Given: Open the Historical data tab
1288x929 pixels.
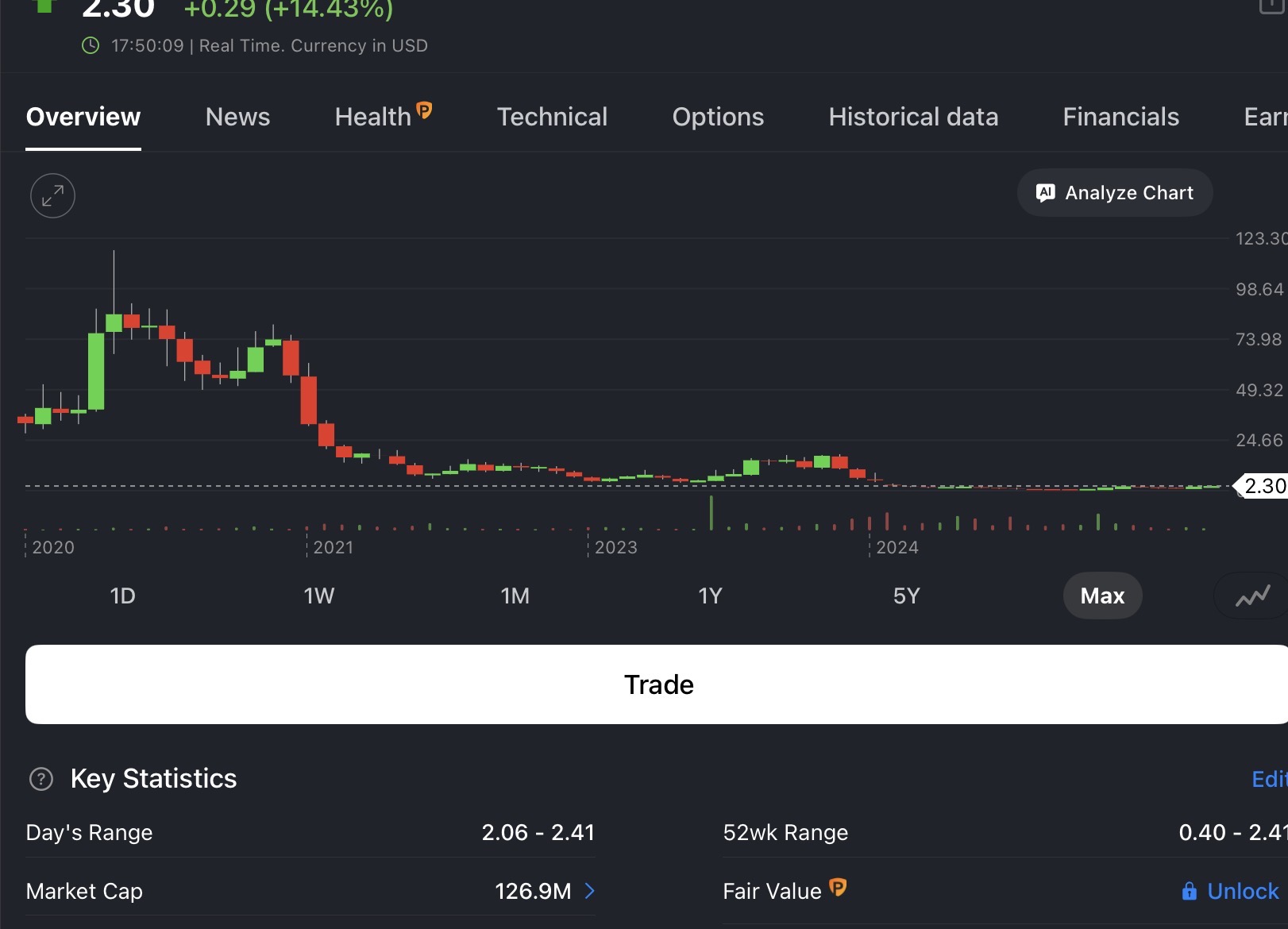Looking at the screenshot, I should point(913,117).
